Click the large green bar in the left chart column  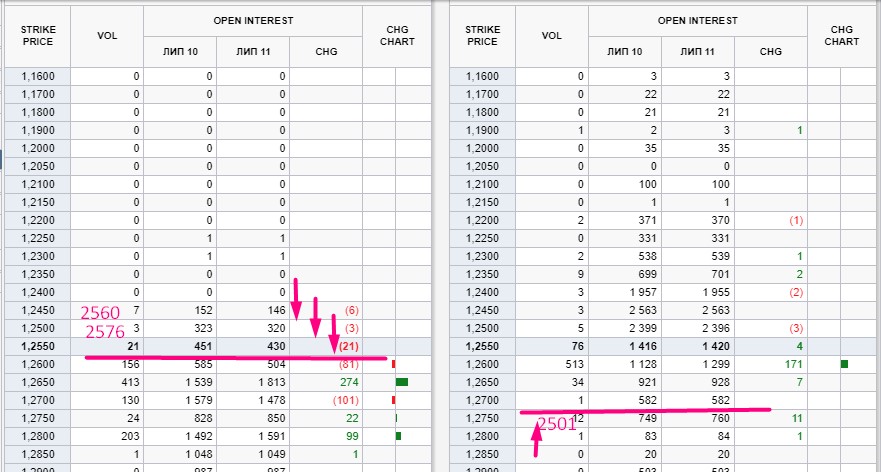pyautogui.click(x=402, y=382)
